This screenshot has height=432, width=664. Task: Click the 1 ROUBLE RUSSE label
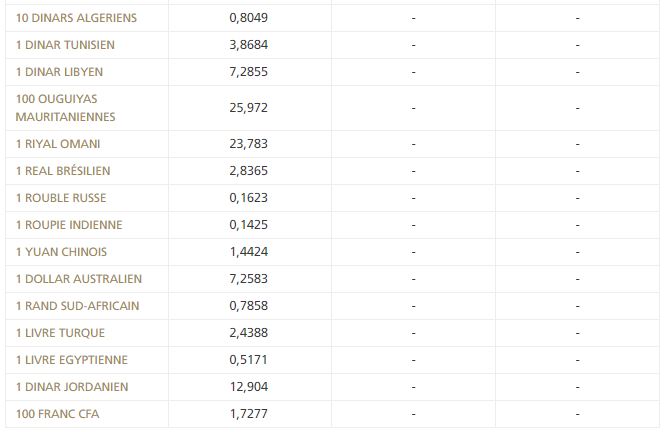[61, 198]
